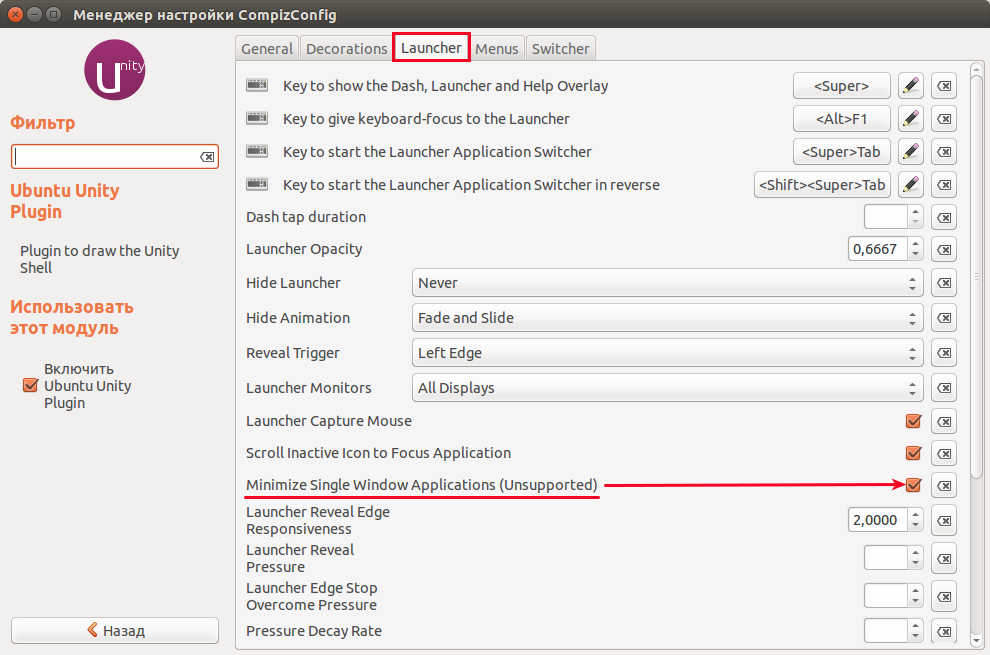990x655 pixels.
Task: Edit the reverse Application Switcher binding pencil
Action: tap(910, 184)
